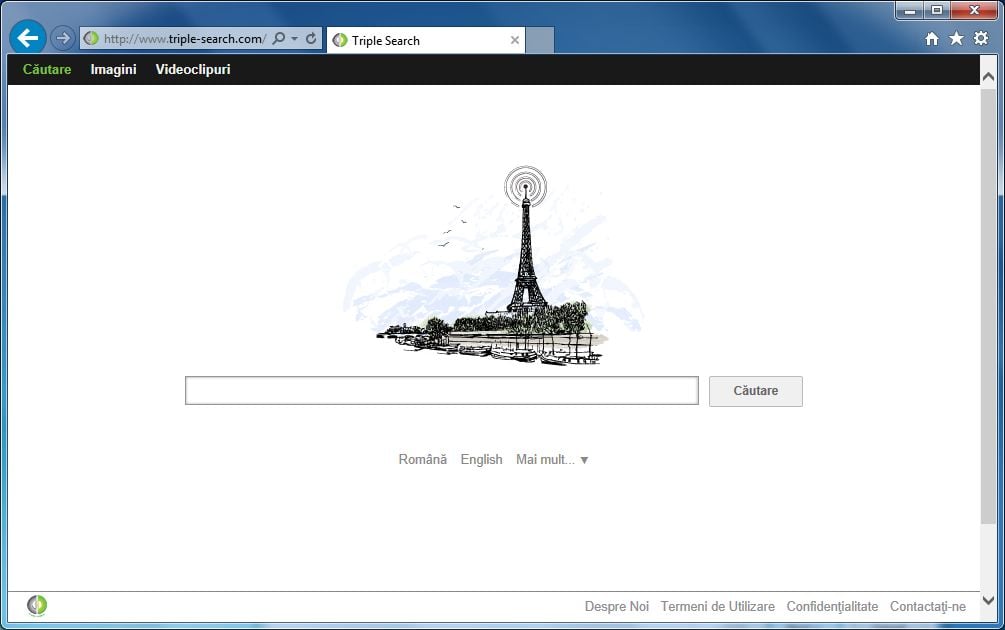1005x630 pixels.
Task: Choose Română language link
Action: [422, 460]
